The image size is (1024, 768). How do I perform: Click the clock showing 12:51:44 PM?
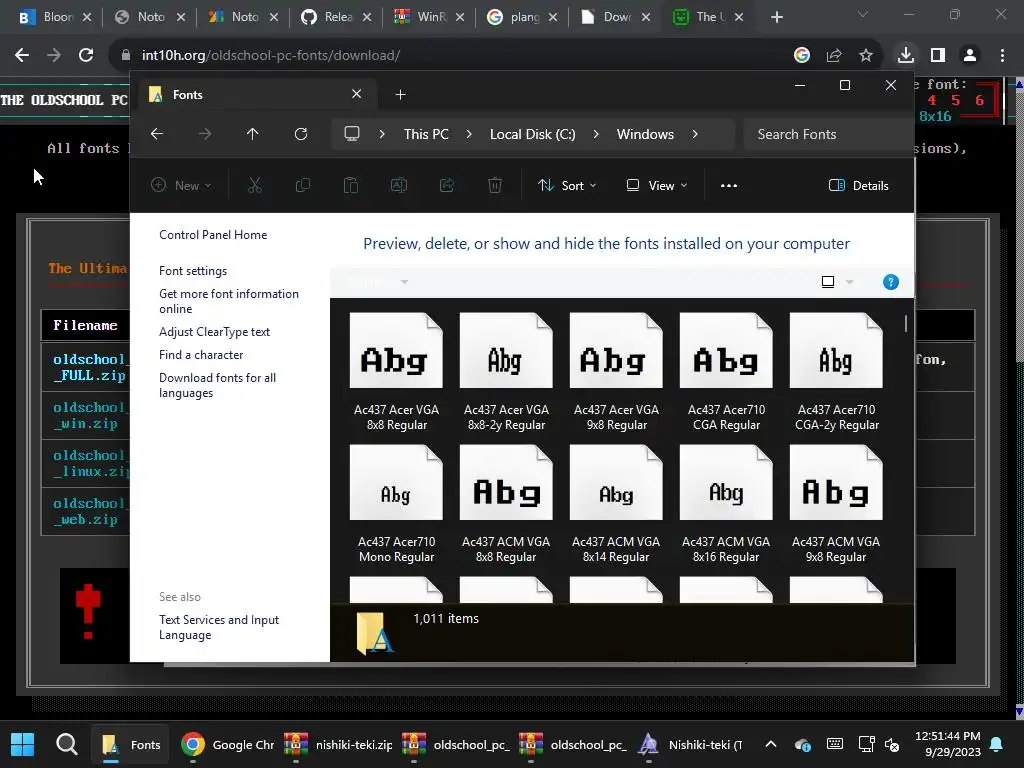(x=948, y=736)
